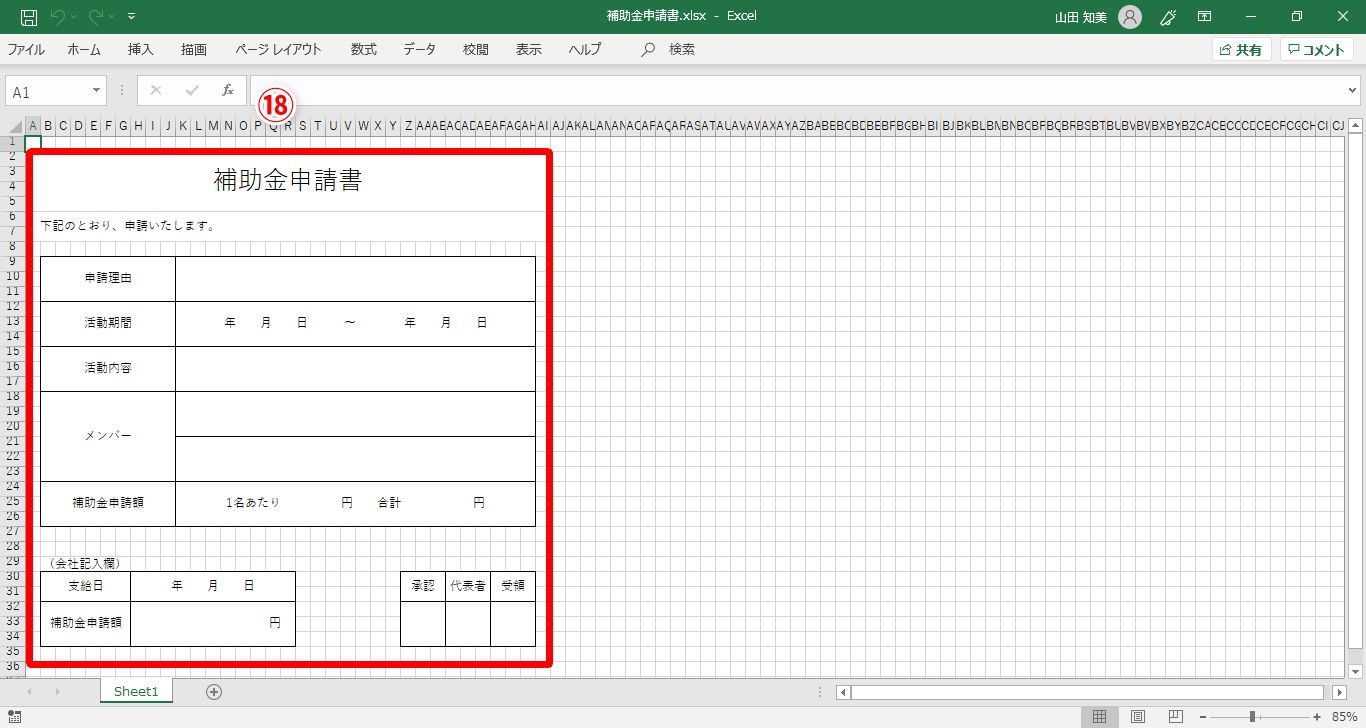This screenshot has height=728, width=1366.
Task: Click the 下記のとおり、申請いたします。 text
Action: [128, 226]
